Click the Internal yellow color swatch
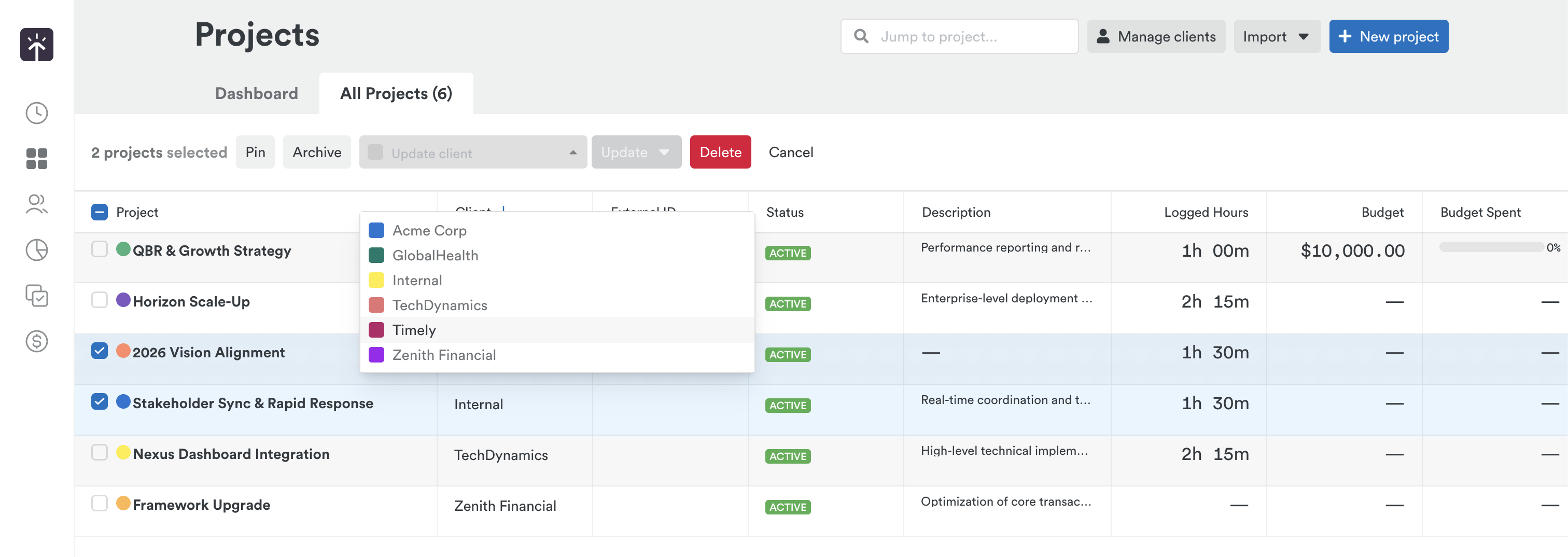1568x557 pixels. (x=376, y=281)
